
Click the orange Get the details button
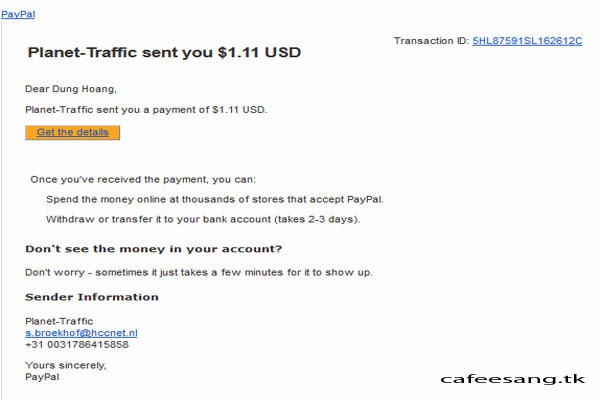pos(73,132)
